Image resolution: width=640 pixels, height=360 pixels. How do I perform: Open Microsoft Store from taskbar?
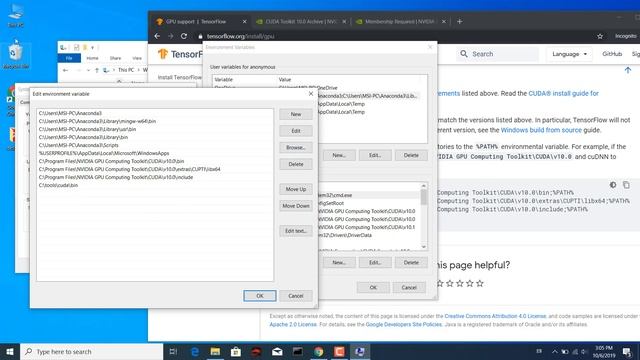click(236, 351)
